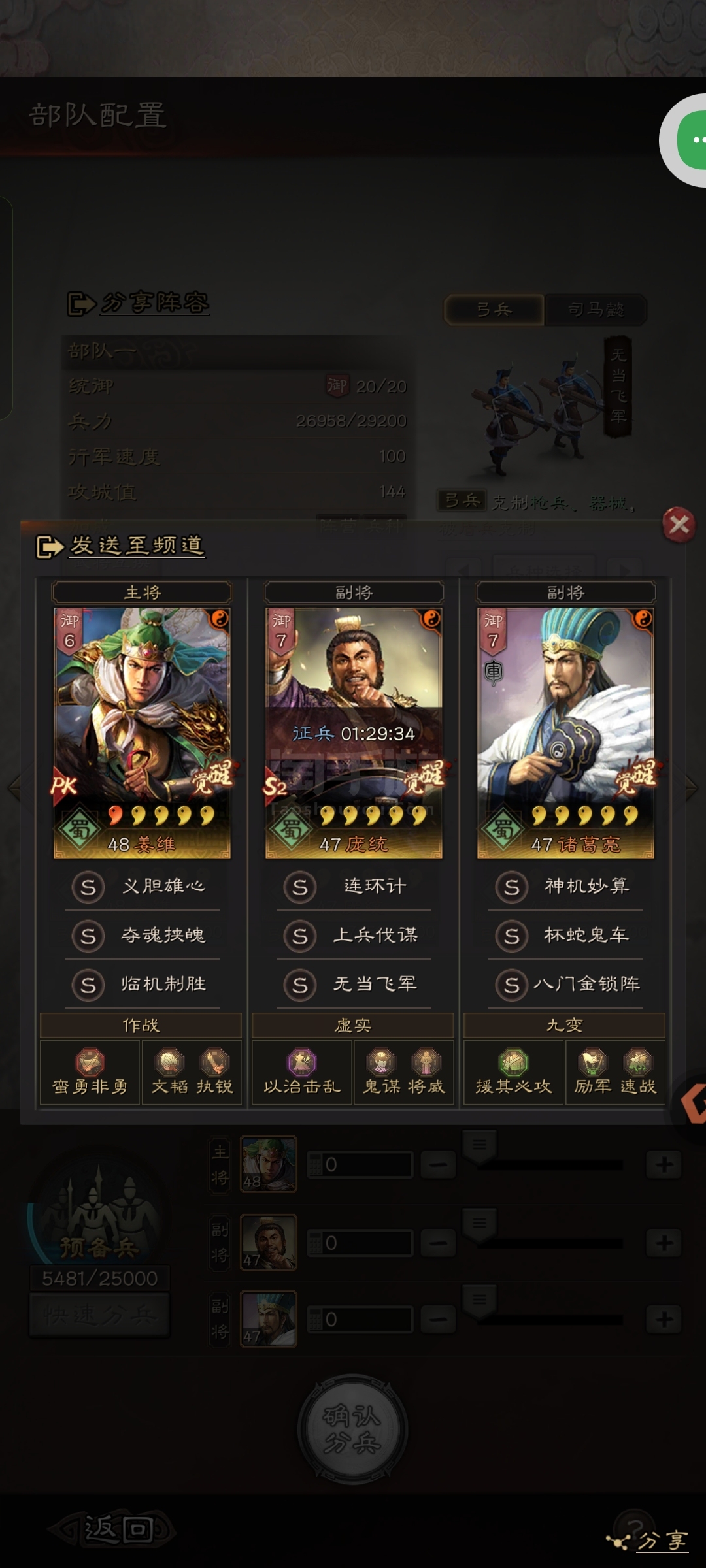The height and width of the screenshot is (1568, 706).
Task: Click the 鬼谋 tactic icon
Action: (381, 1071)
